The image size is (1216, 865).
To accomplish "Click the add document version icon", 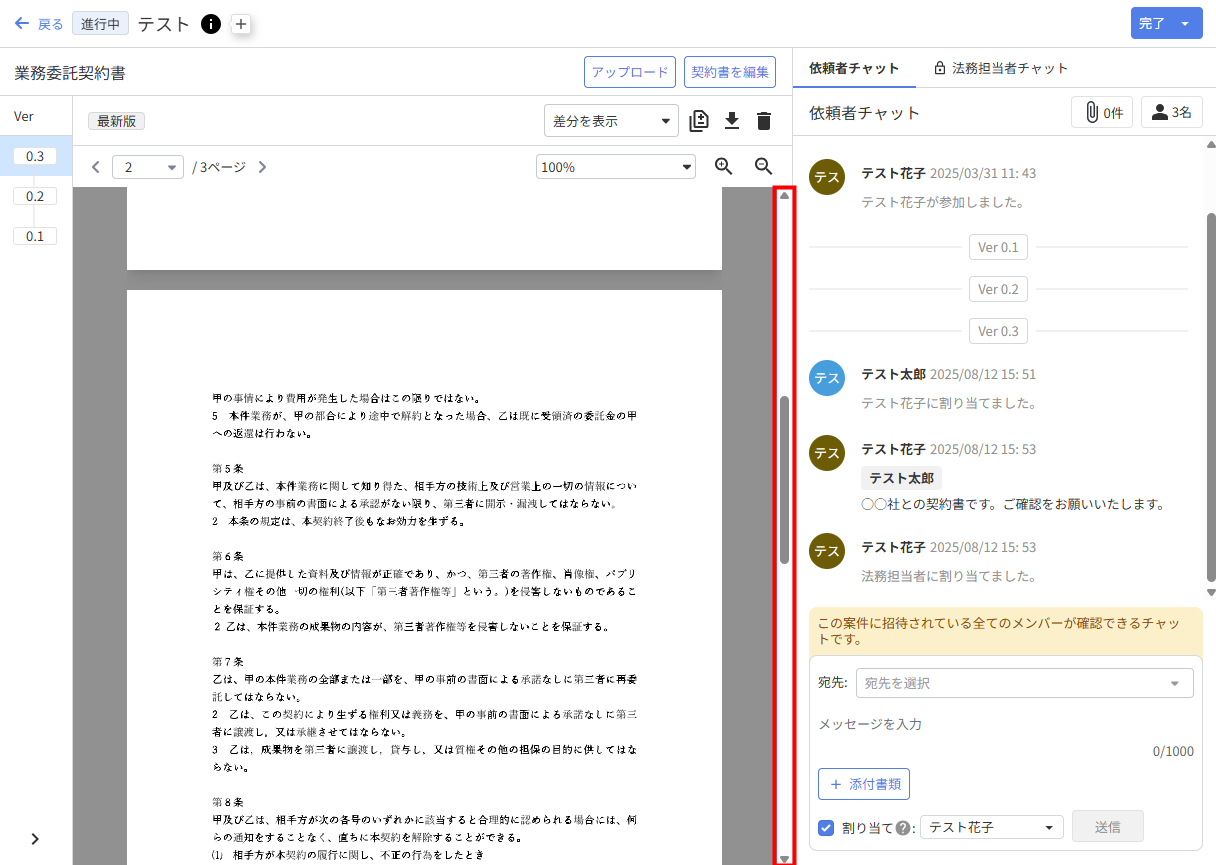I will point(699,121).
